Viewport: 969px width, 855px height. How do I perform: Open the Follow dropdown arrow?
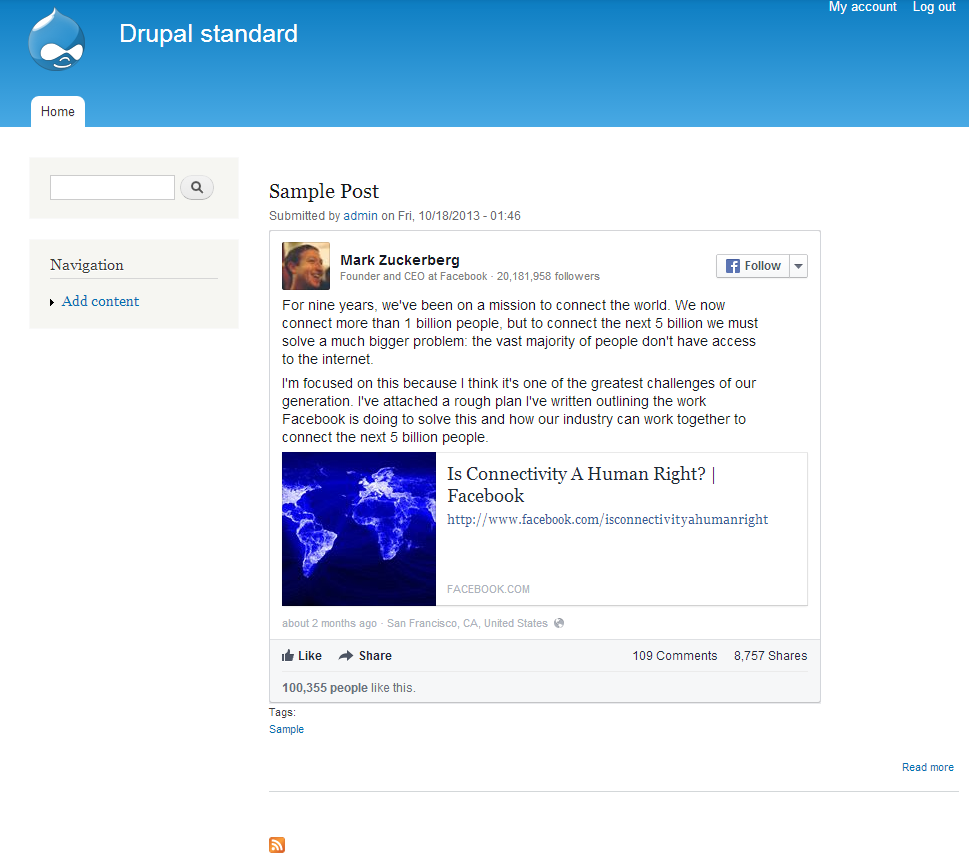798,266
